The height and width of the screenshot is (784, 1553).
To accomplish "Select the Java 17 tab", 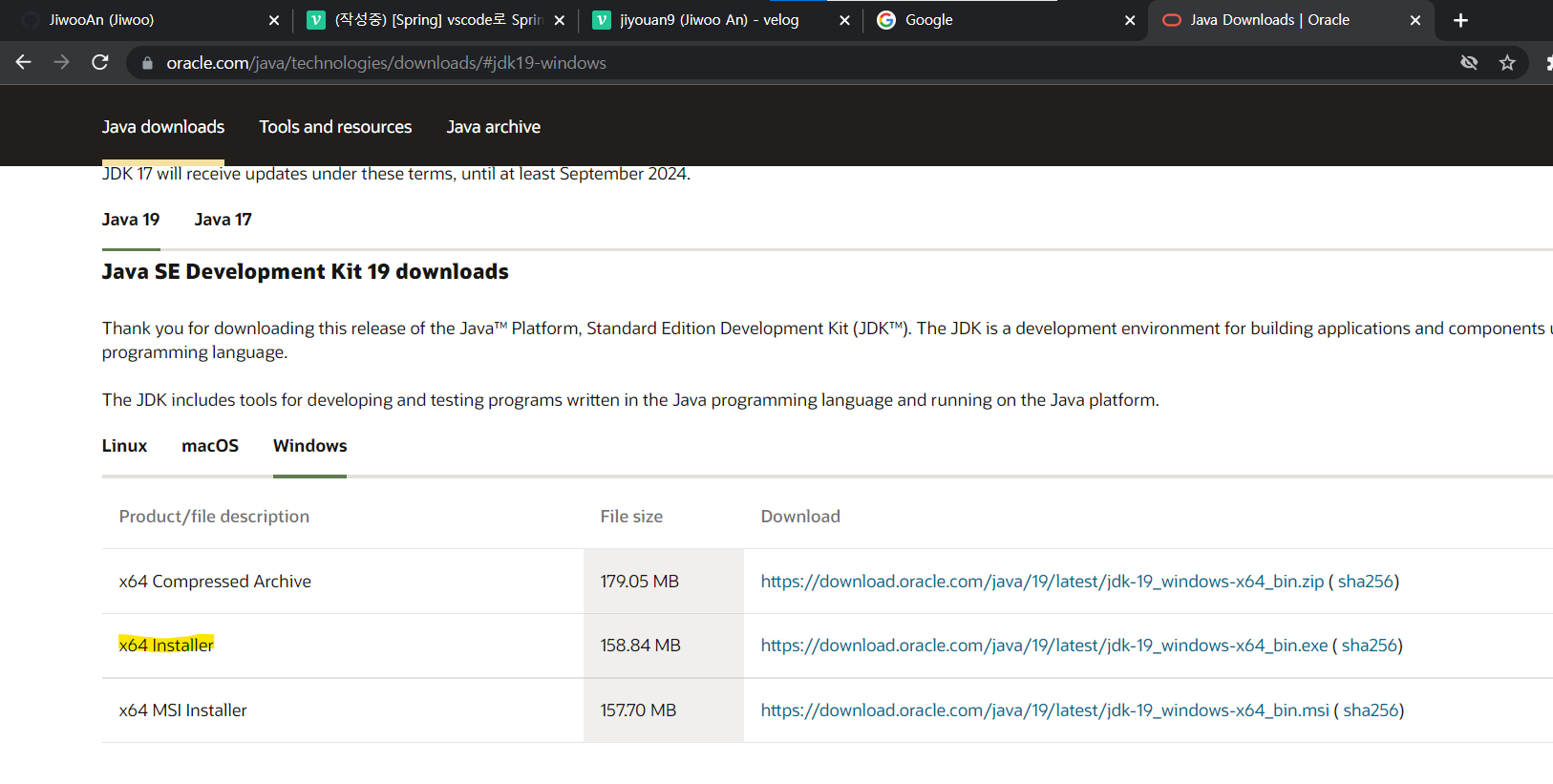I will pyautogui.click(x=223, y=220).
